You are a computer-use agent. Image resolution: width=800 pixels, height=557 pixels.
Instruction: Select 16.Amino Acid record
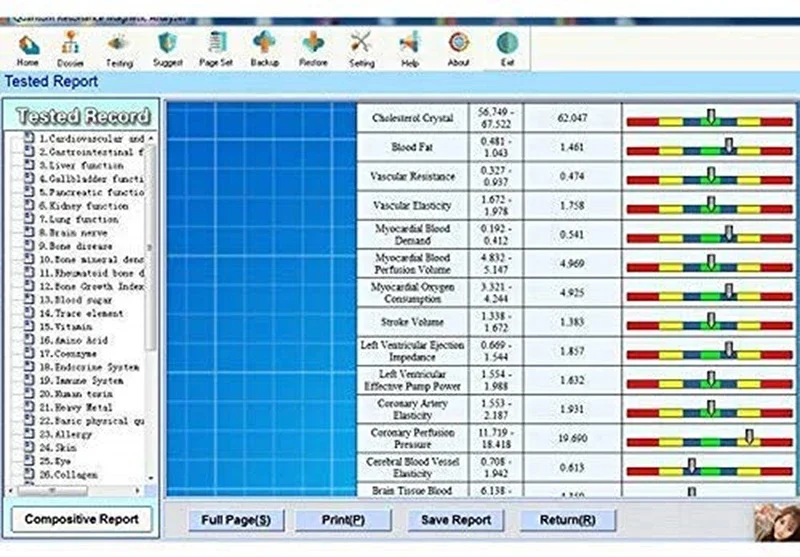[x=73, y=340]
